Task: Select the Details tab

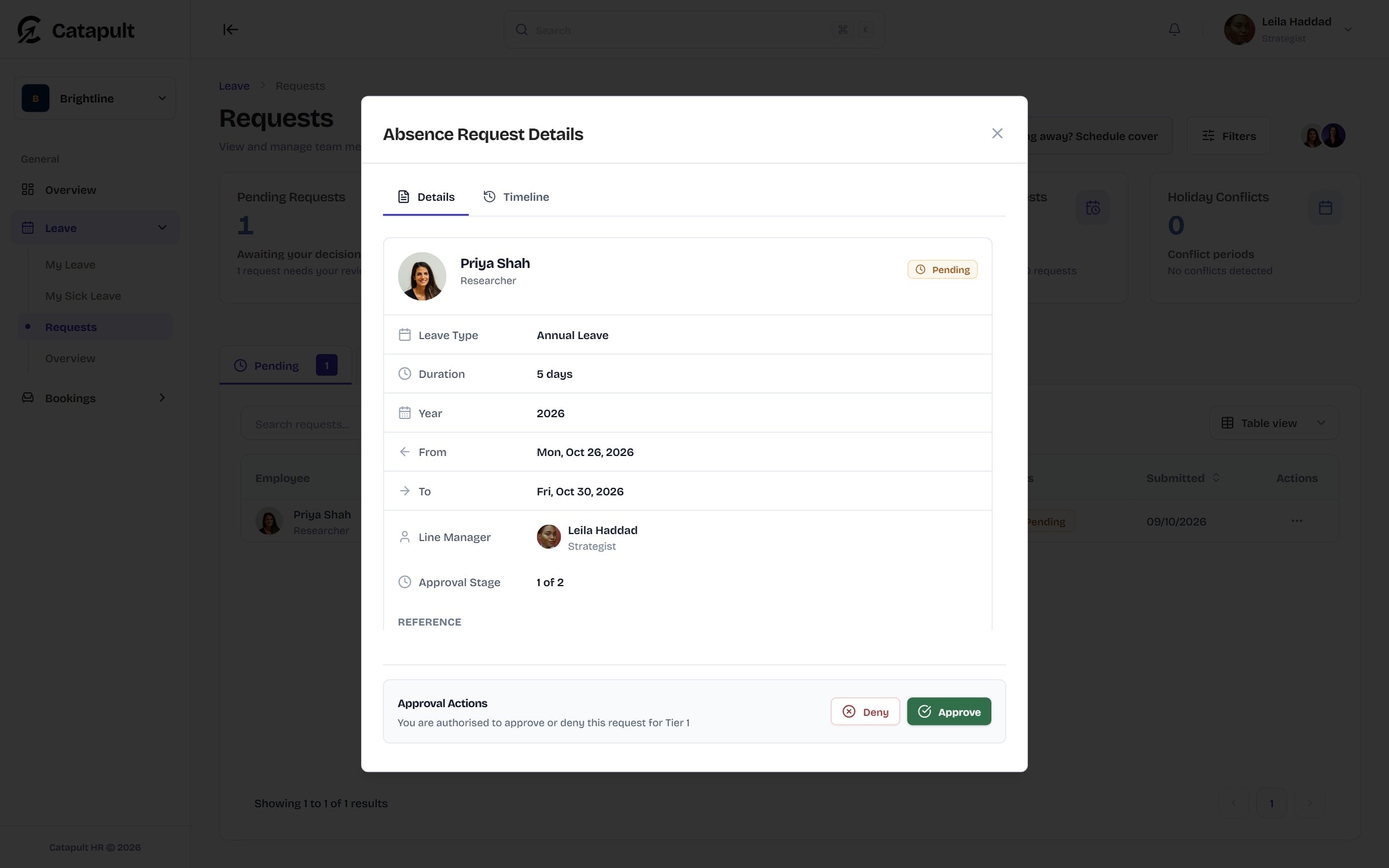Action: point(426,197)
